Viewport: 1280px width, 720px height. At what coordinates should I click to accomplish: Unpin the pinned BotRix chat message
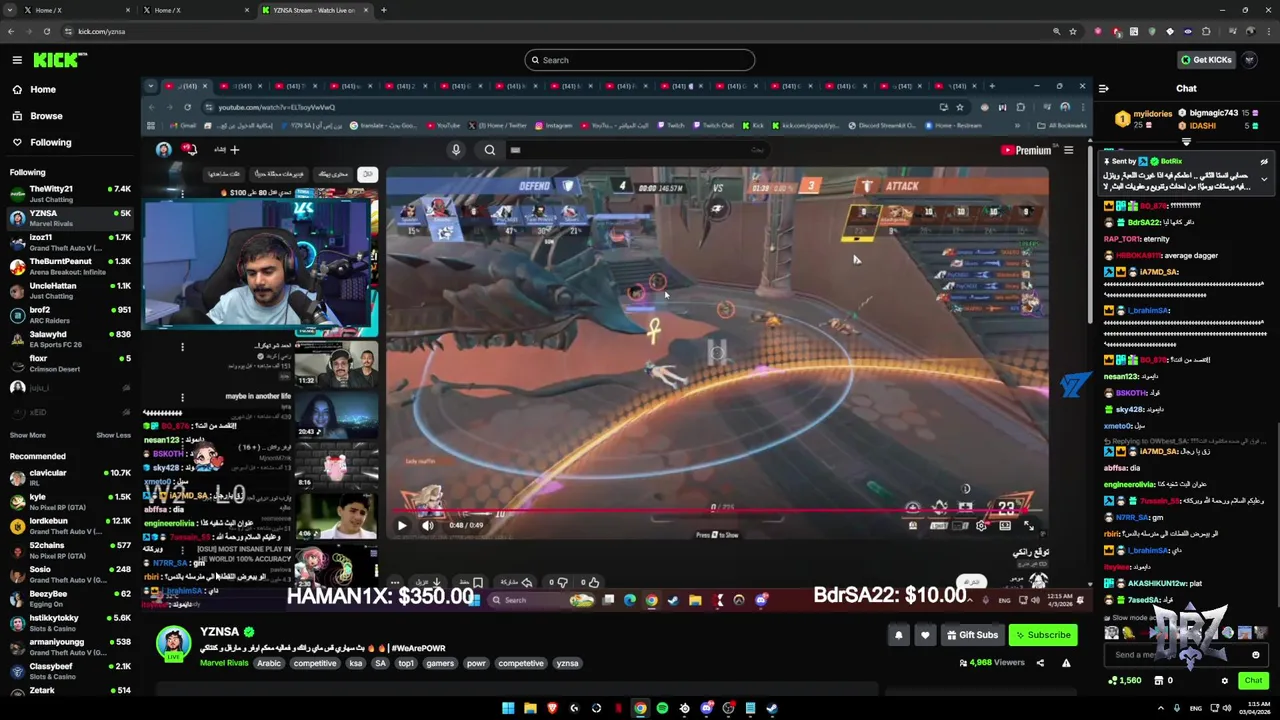tap(1264, 161)
